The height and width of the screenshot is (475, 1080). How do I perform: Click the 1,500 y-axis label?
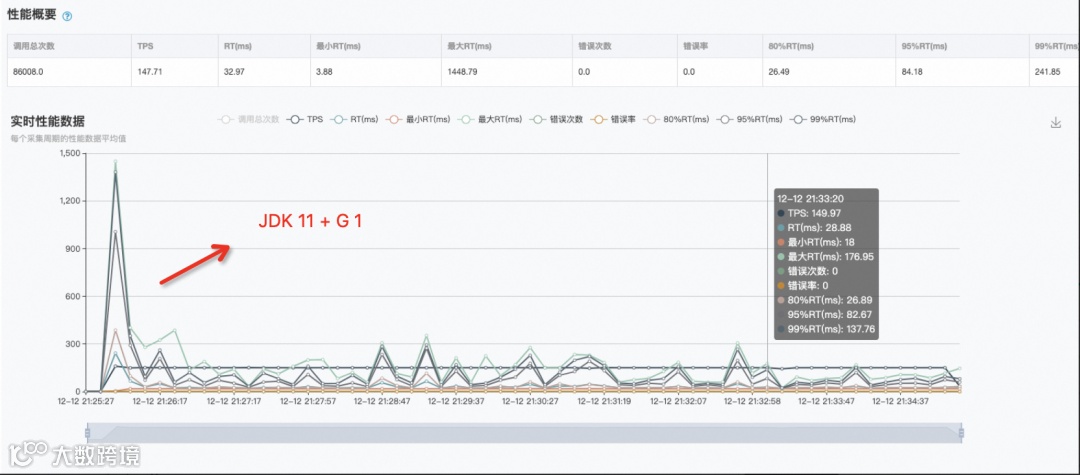69,153
